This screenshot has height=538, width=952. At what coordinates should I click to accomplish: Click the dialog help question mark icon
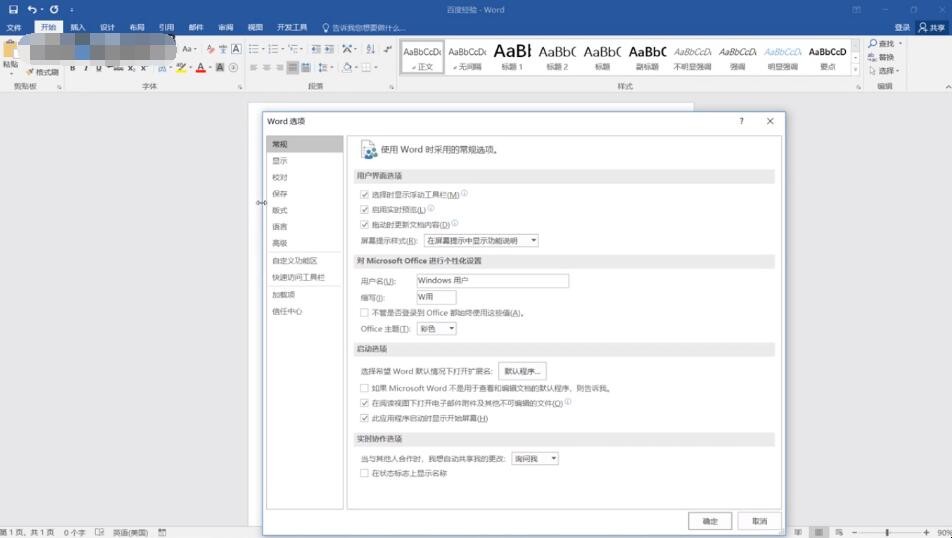(x=741, y=121)
